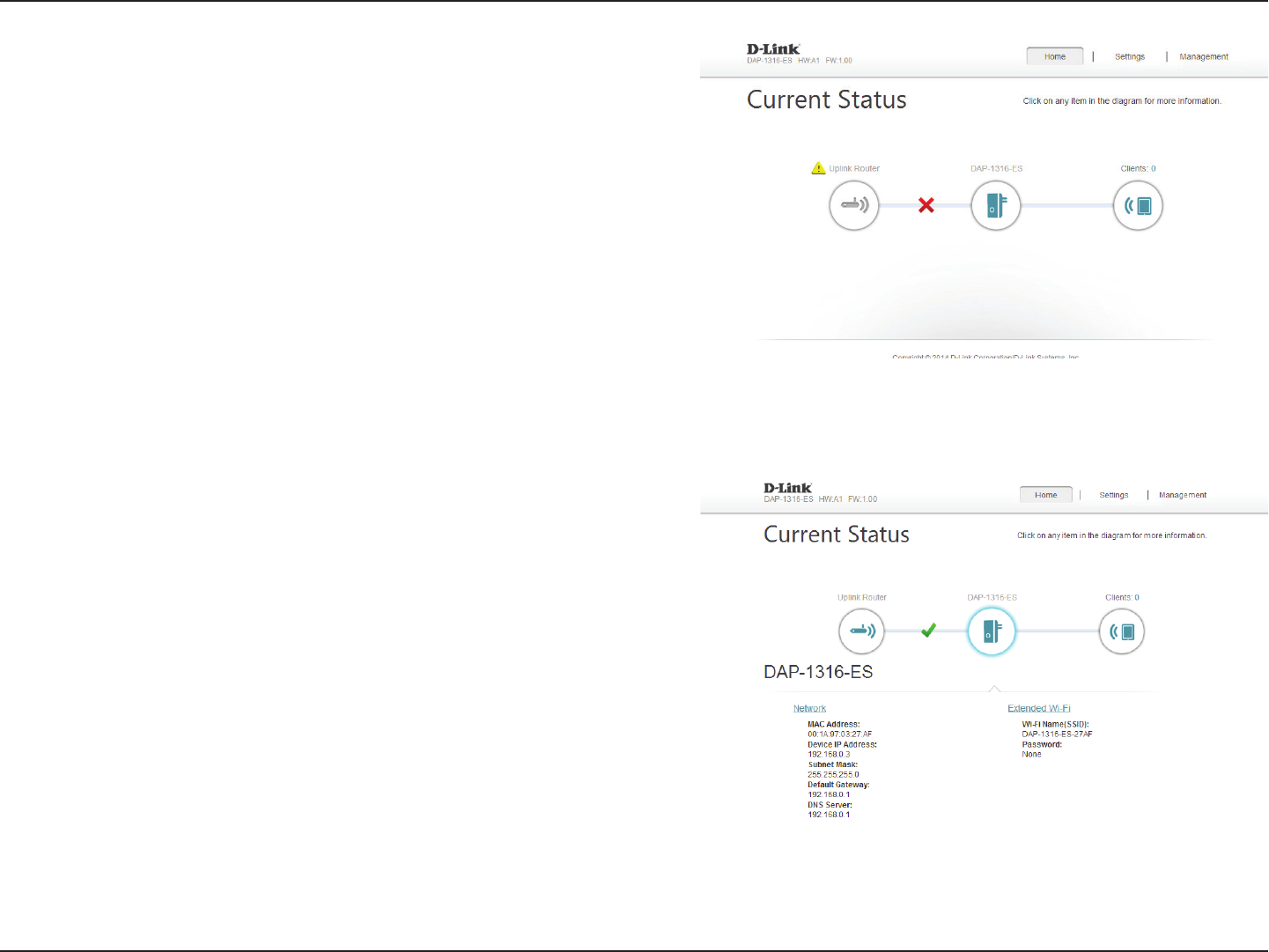The height and width of the screenshot is (952, 1269).
Task: Click the large 'DAP-1316-ES' details heading
Action: point(818,672)
